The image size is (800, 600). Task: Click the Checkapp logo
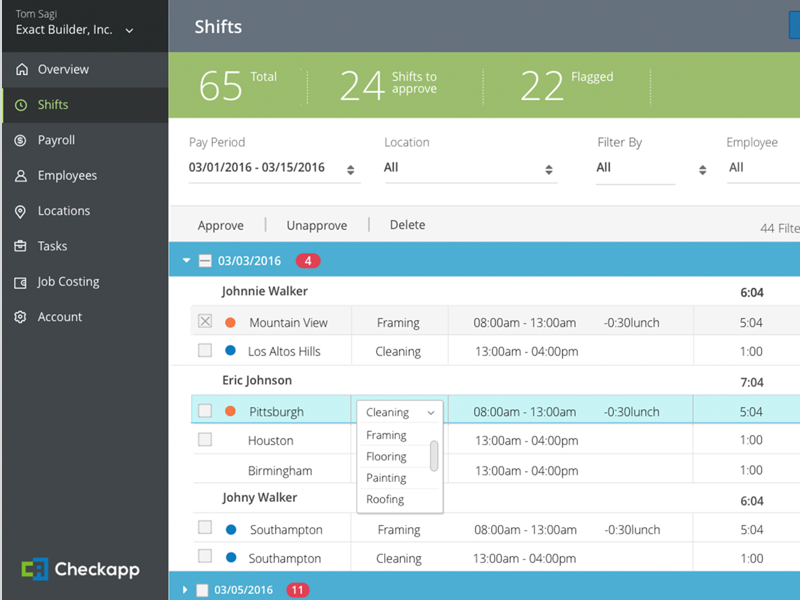tap(81, 569)
